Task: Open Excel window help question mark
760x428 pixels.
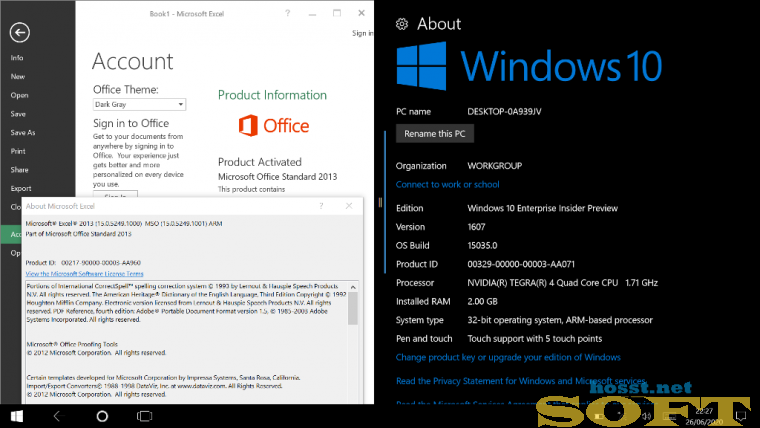Action: coord(287,13)
